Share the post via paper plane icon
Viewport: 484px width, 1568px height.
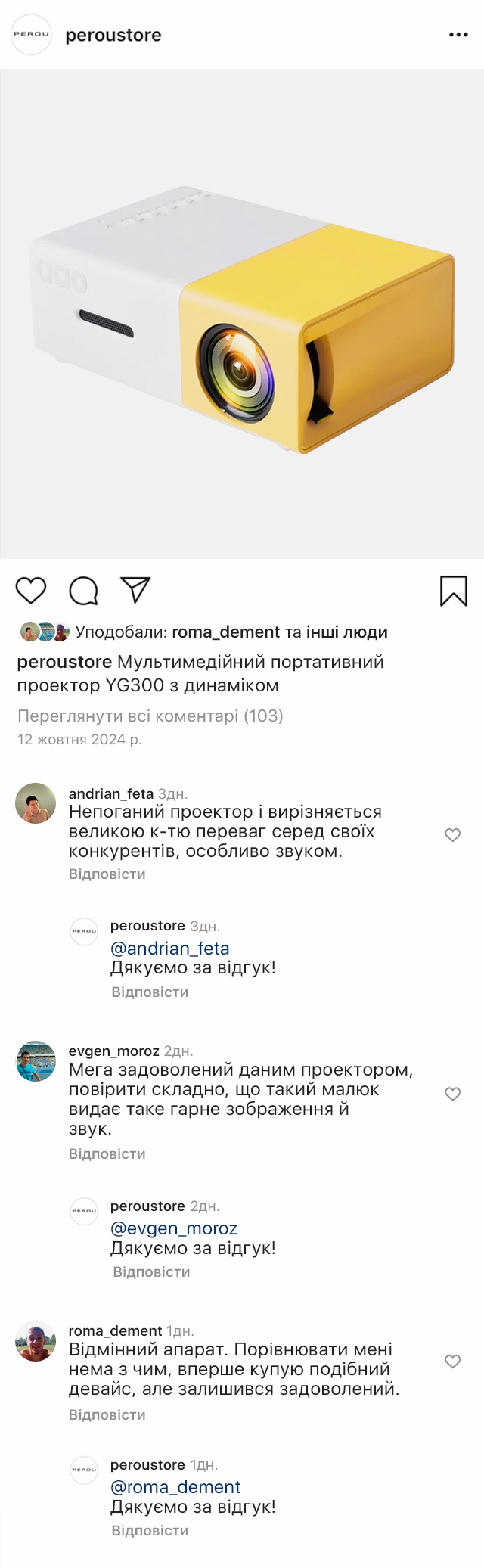(136, 590)
